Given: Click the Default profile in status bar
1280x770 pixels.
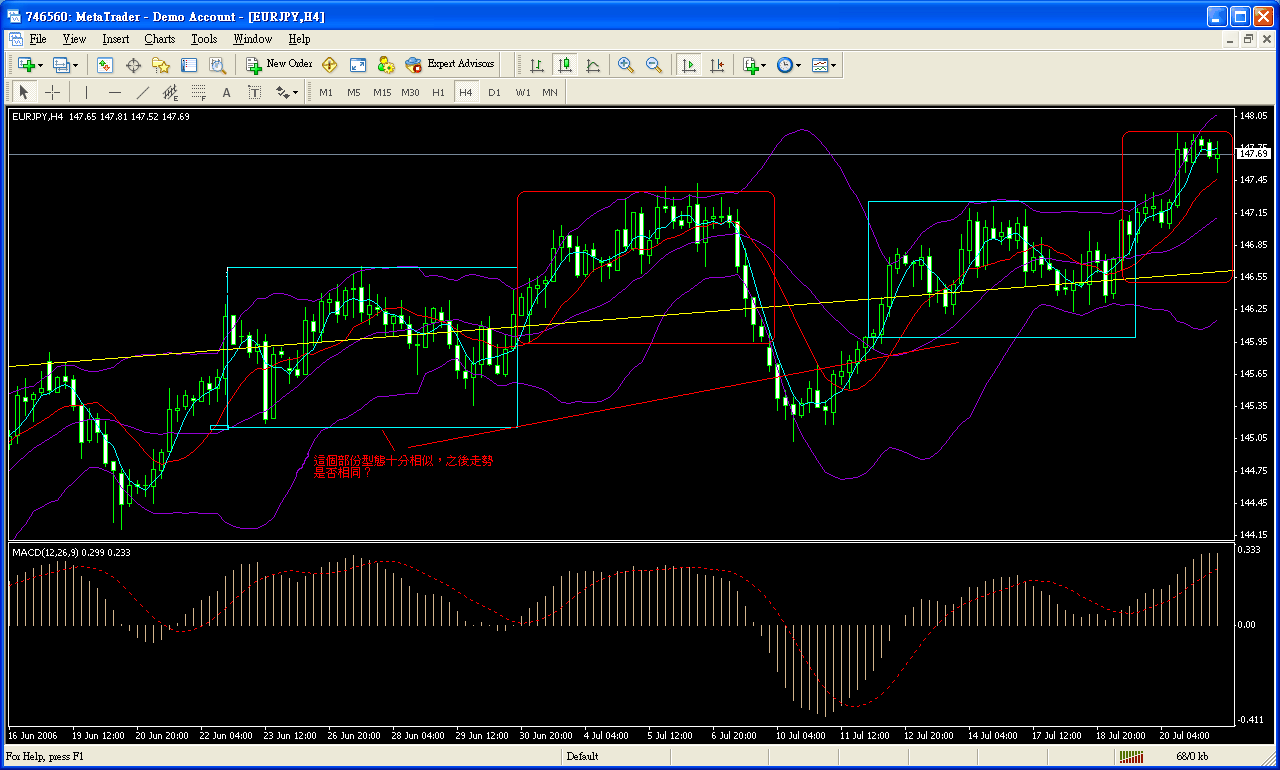Looking at the screenshot, I should [582, 757].
